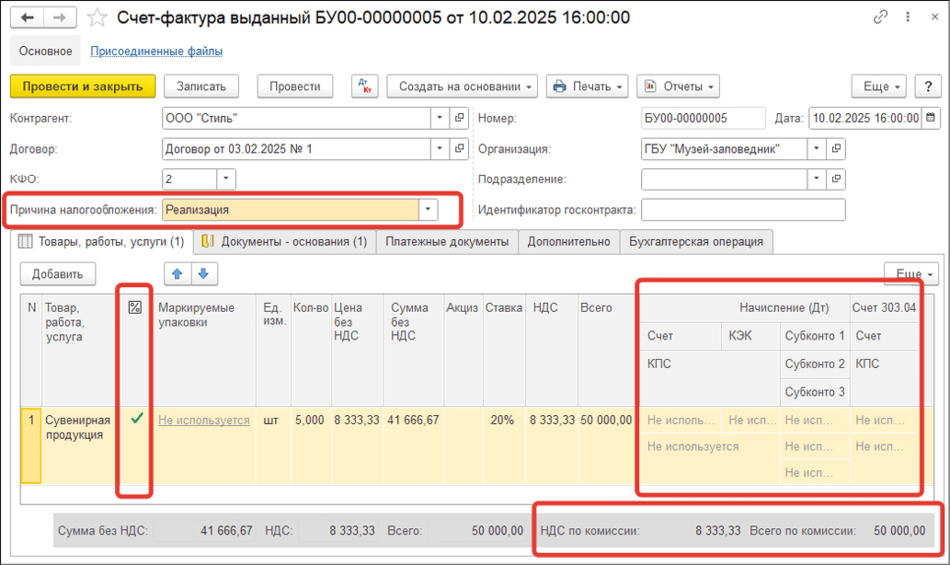
Task: Click the back navigation arrow
Action: [27, 17]
